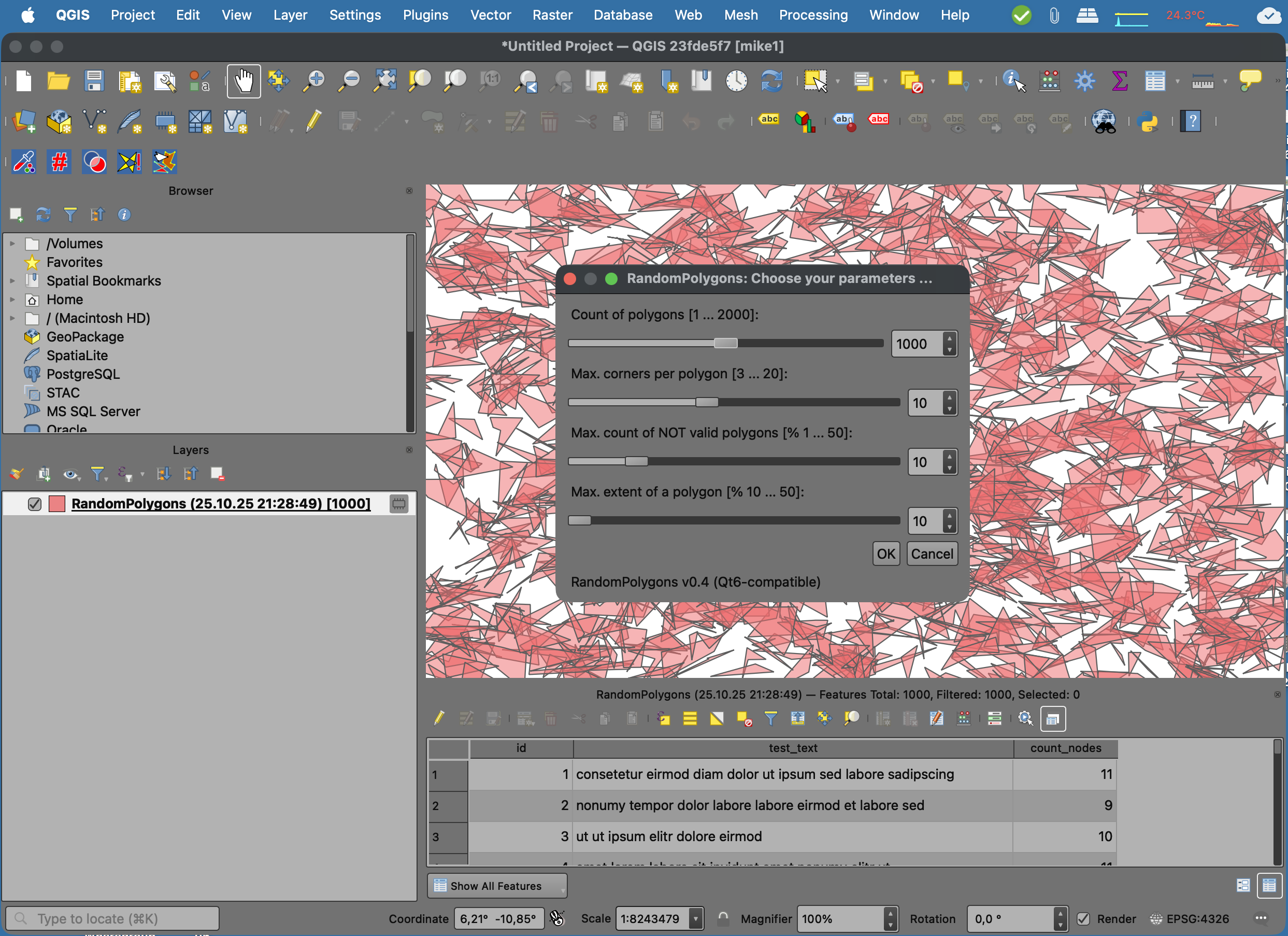The height and width of the screenshot is (936, 1288).
Task: Click the Save Project floppy icon
Action: (94, 81)
